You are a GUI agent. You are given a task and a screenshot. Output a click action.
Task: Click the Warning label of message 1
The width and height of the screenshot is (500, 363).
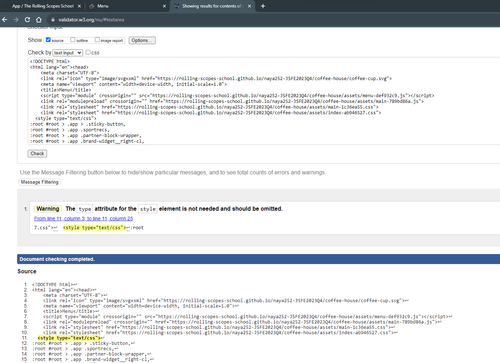(x=48, y=209)
